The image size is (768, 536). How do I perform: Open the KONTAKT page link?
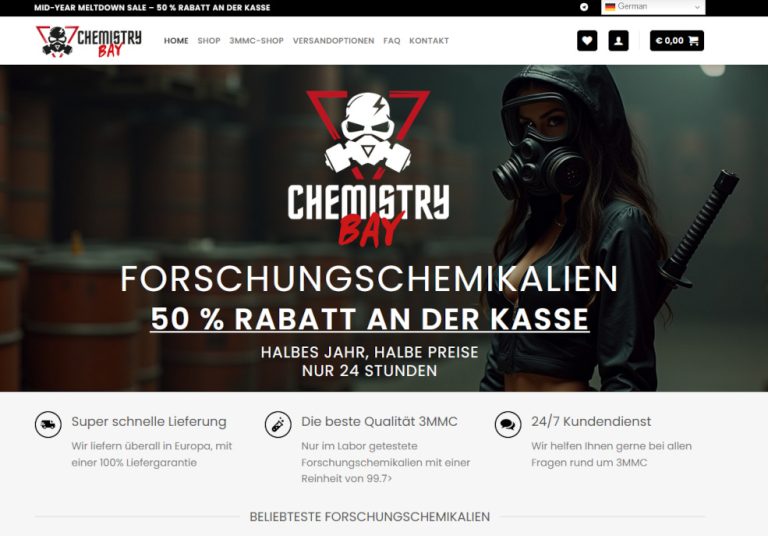pyautogui.click(x=429, y=41)
